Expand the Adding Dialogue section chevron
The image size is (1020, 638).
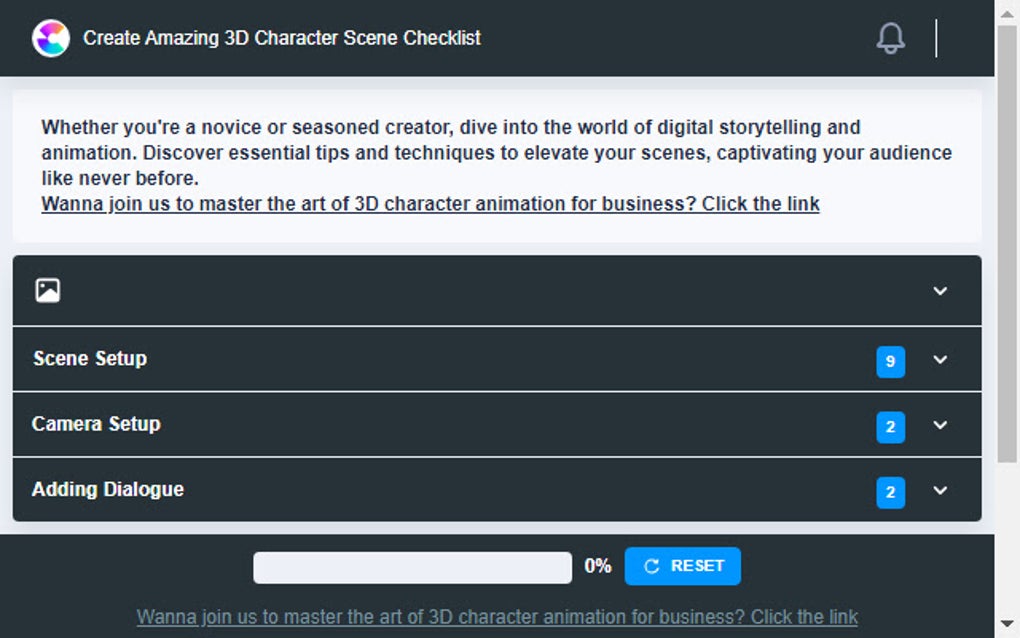pos(940,490)
